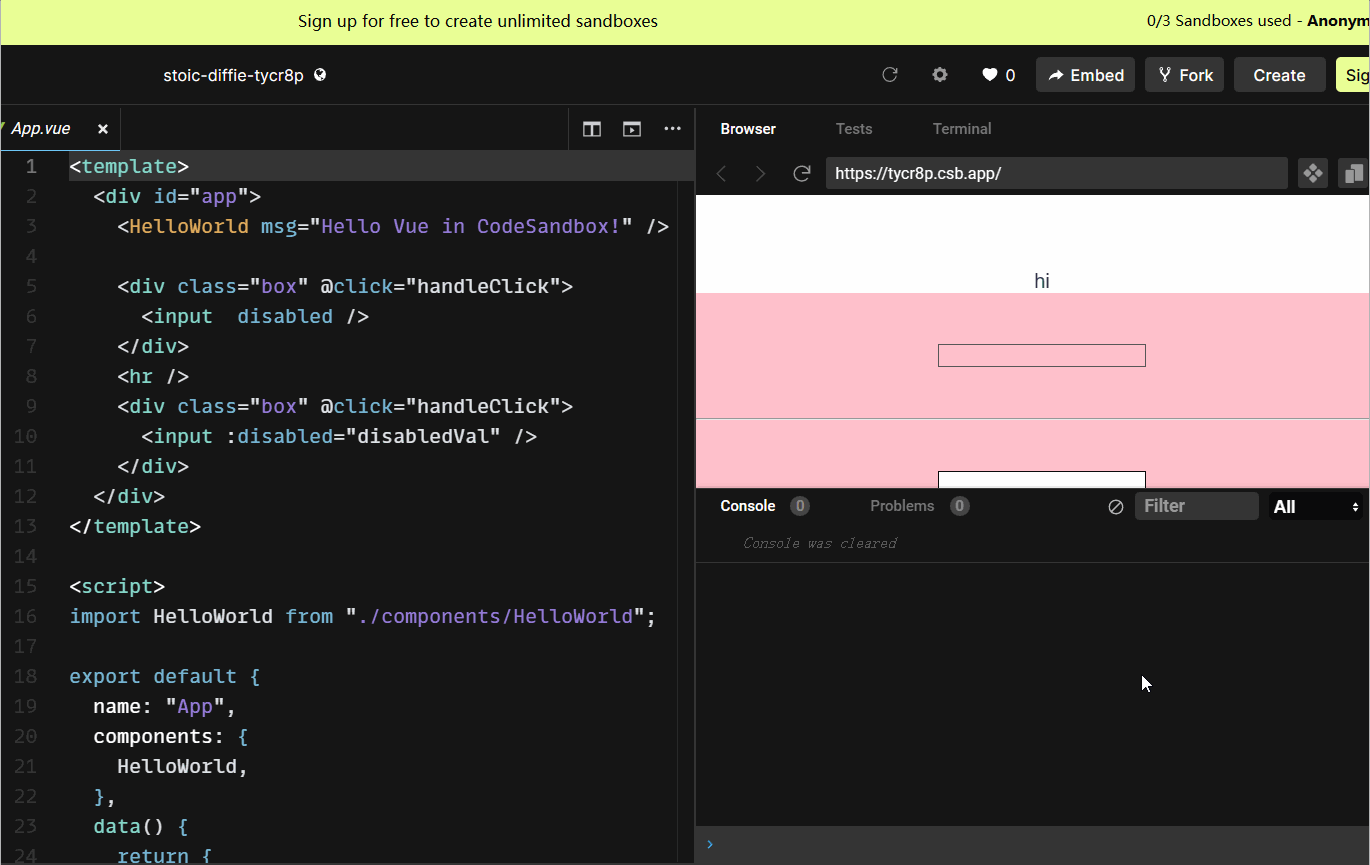Click the input in second pink box
Viewport: 1370px width, 865px height.
[x=1041, y=479]
